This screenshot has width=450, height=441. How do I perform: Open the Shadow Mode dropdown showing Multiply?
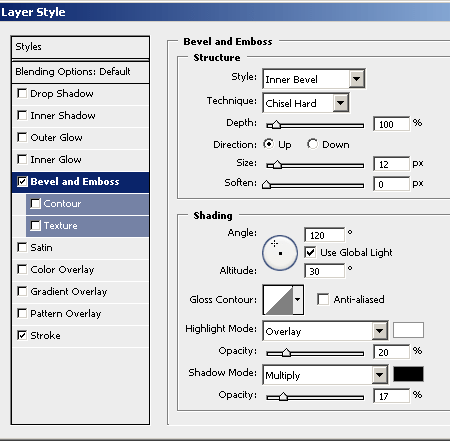tap(325, 375)
